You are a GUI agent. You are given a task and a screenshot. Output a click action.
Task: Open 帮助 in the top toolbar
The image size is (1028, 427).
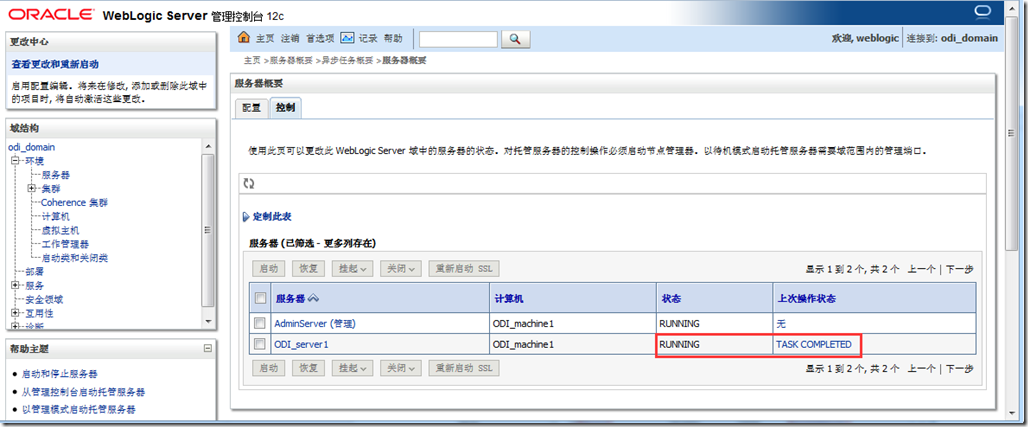(393, 39)
